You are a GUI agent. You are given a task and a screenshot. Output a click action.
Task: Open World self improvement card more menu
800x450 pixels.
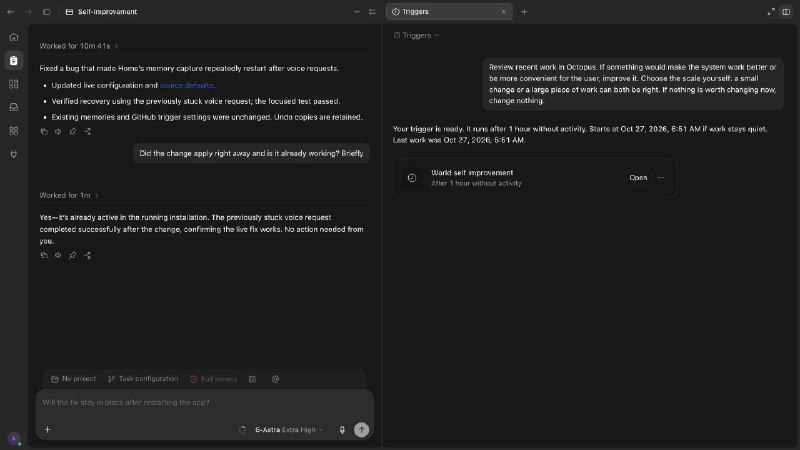tap(661, 178)
